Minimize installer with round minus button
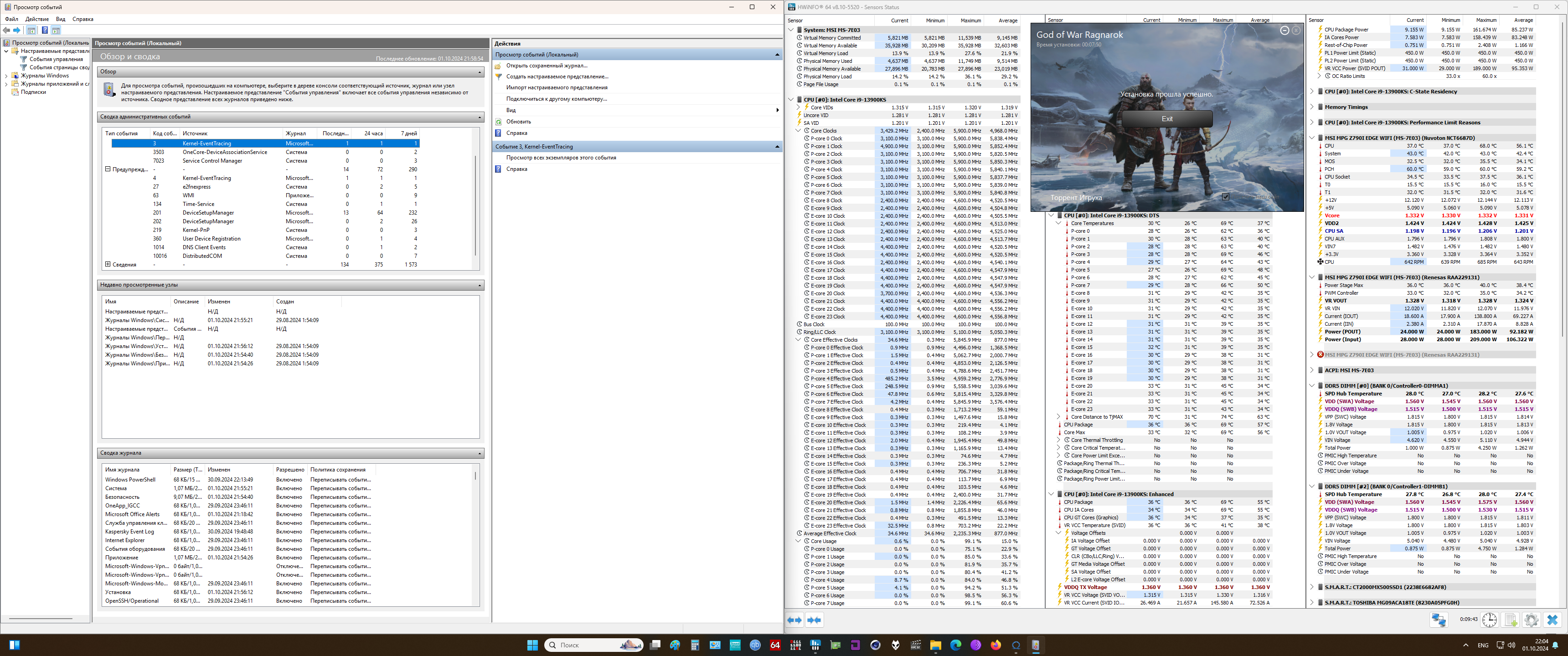The width and height of the screenshot is (1568, 656). tap(1284, 31)
